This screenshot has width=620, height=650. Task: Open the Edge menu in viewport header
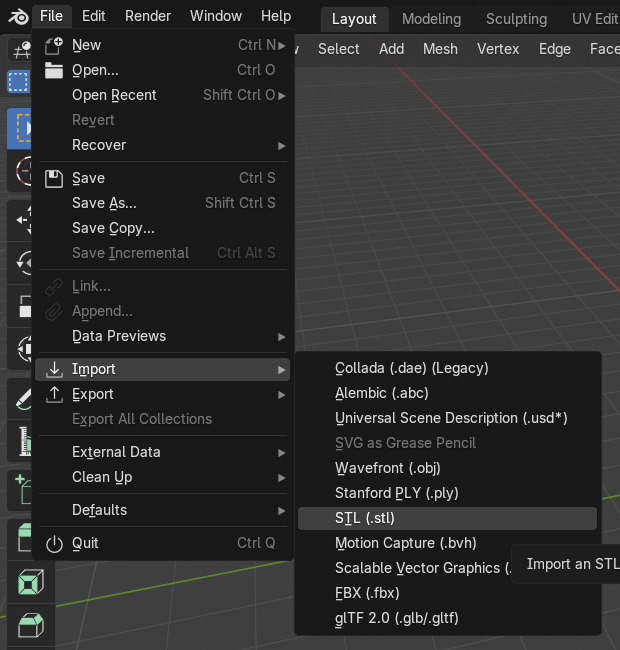[x=555, y=49]
